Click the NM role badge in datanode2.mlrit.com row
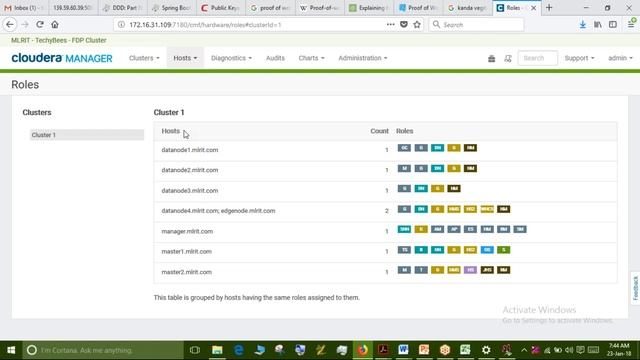 point(470,168)
